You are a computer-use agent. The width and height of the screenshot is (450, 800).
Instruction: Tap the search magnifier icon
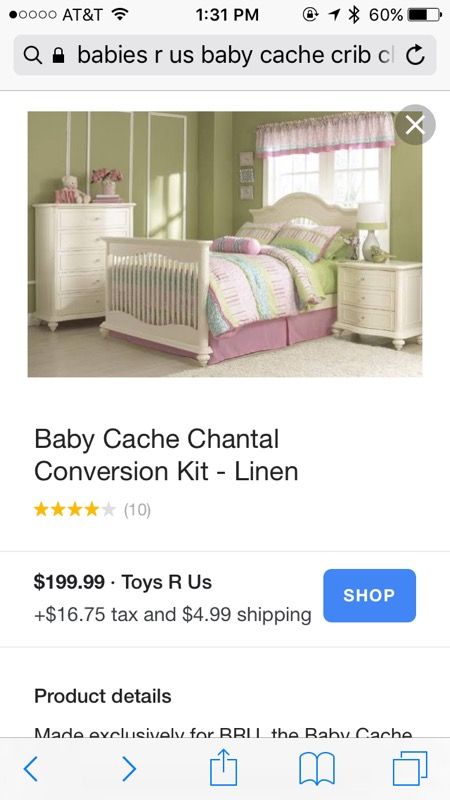[33, 56]
